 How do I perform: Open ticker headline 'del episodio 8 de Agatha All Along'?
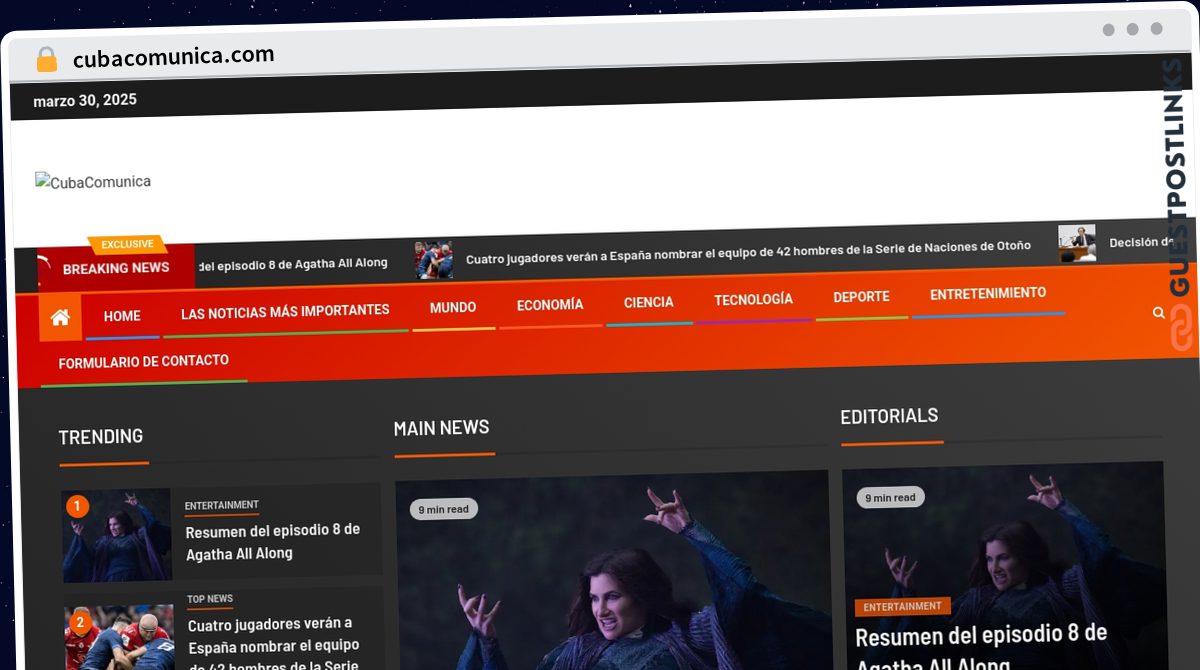pyautogui.click(x=293, y=263)
